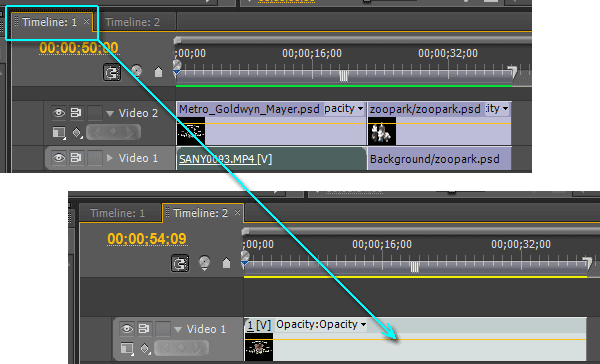Screen dimensions: 600x364
Task: Switch to Timeline: 1 tab in upper panel
Action: [49, 22]
